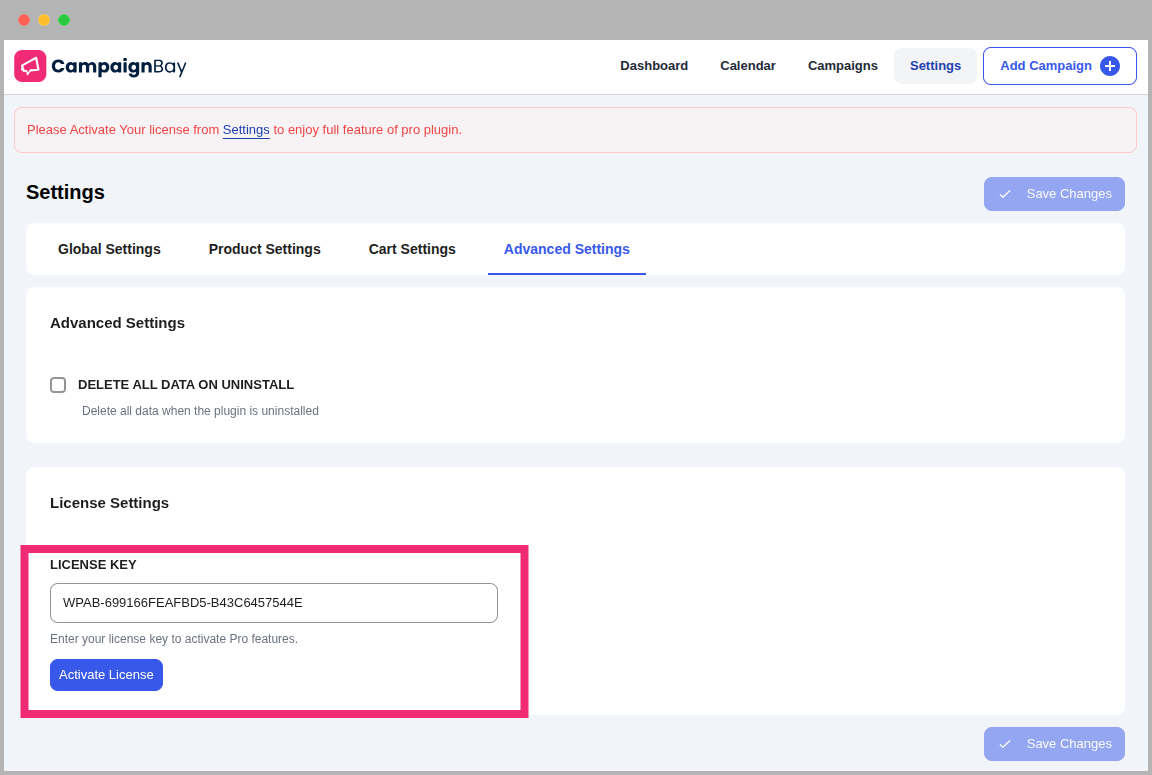Click the checkmark icon in bottom Save Changes
This screenshot has width=1152, height=775.
click(1005, 744)
